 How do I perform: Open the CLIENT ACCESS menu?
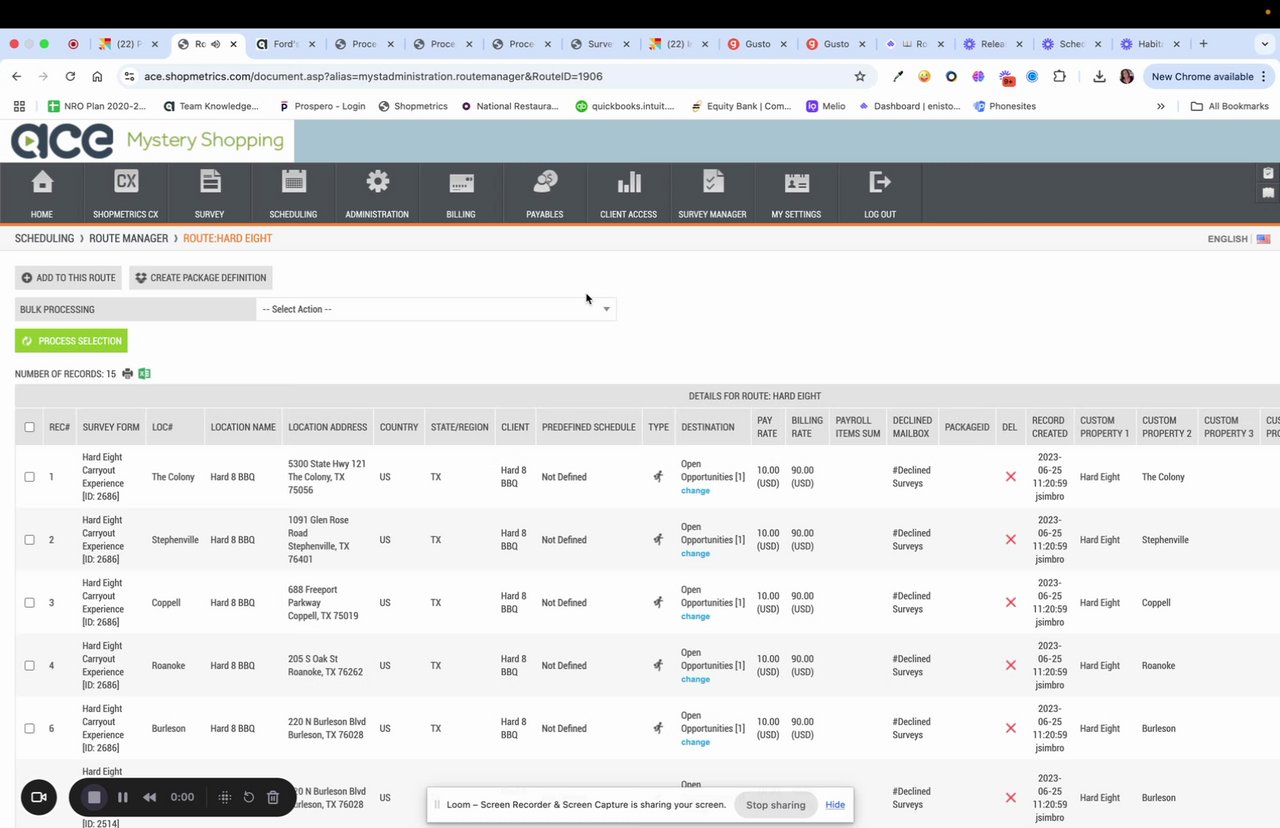click(629, 194)
